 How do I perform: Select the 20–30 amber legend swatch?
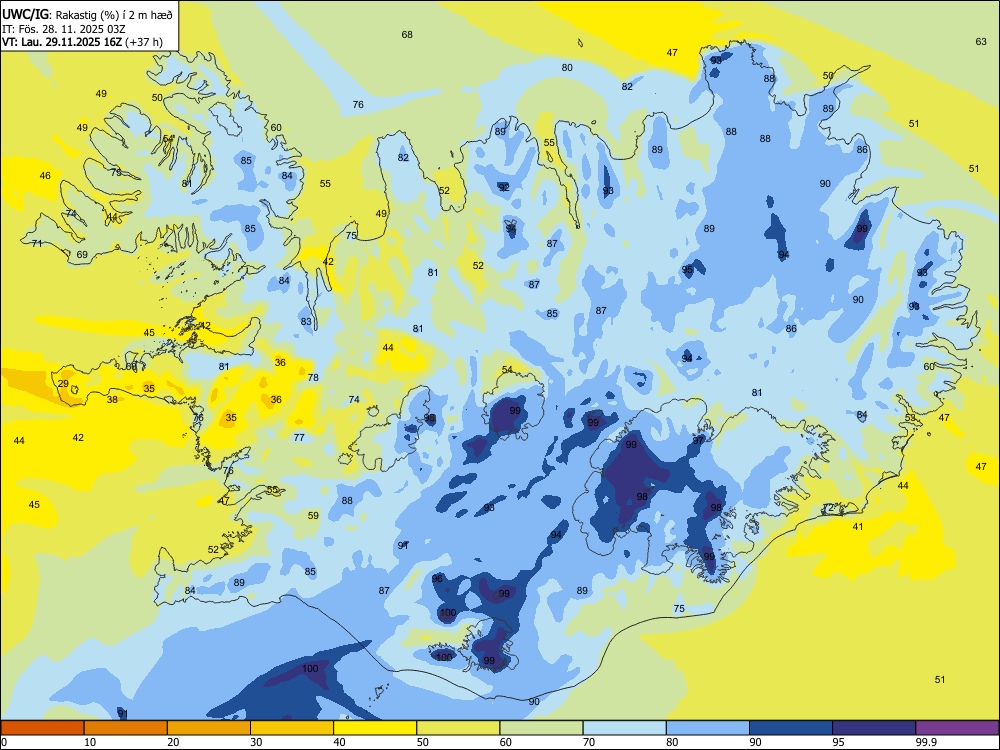click(x=209, y=728)
